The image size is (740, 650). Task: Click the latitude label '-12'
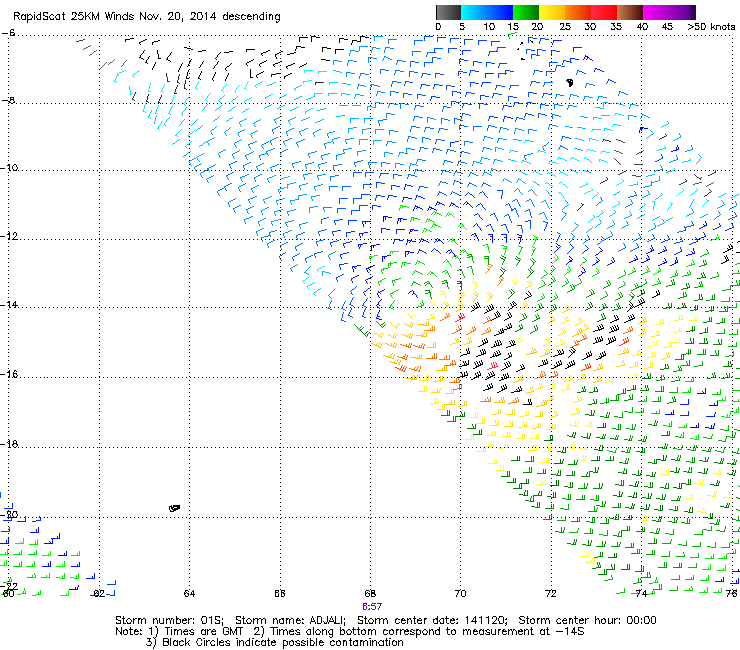coord(10,236)
